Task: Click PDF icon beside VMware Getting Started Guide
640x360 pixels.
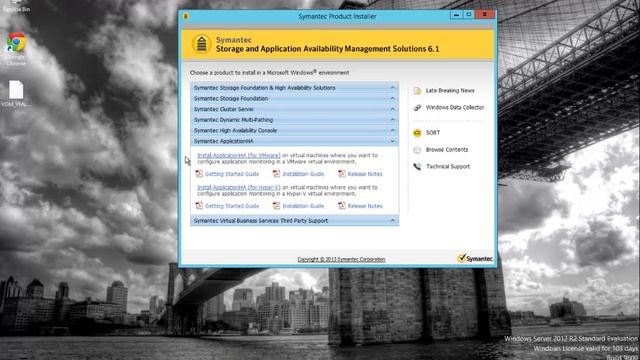Action: pos(199,174)
